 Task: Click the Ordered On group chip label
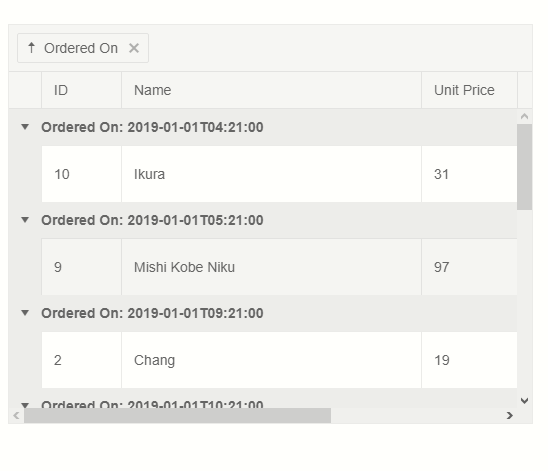[81, 48]
